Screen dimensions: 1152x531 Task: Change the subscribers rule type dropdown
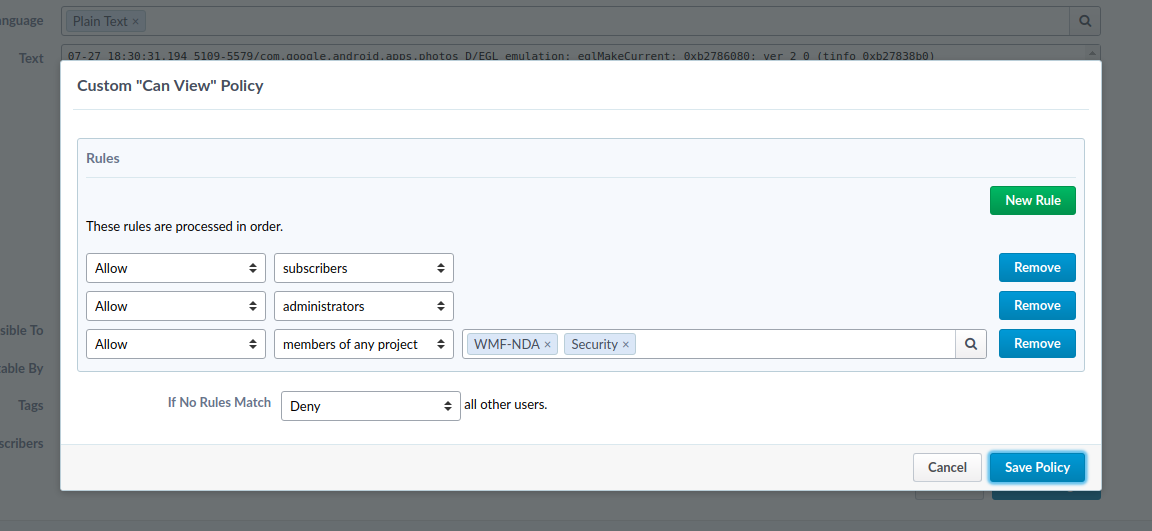[x=364, y=268]
